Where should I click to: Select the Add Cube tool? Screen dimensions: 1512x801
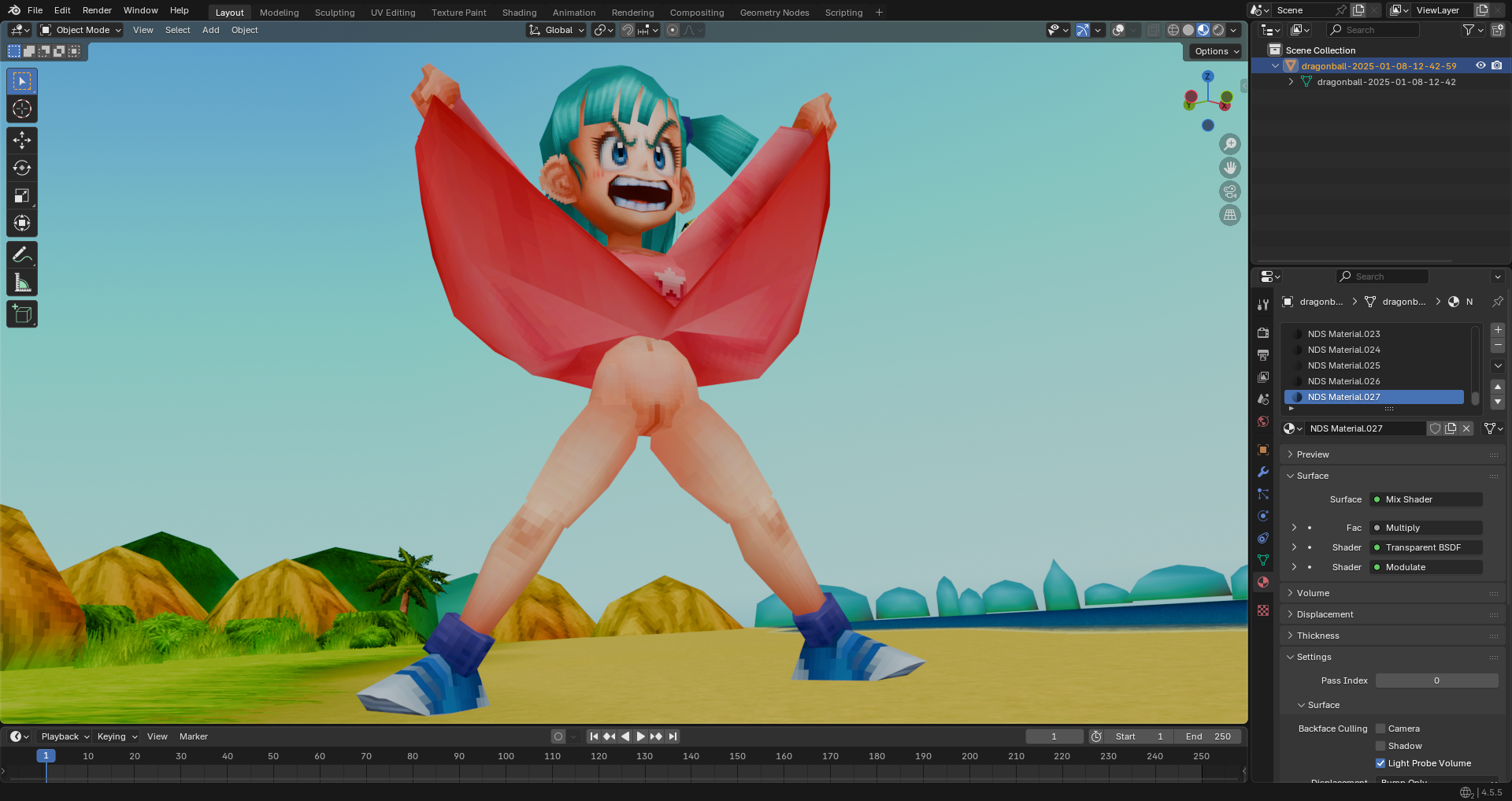[22, 314]
